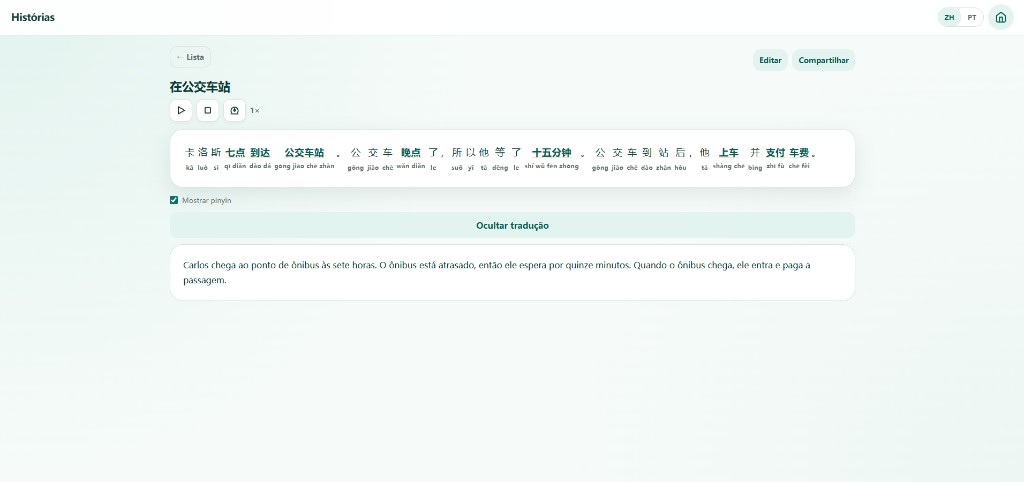This screenshot has width=1024, height=482.
Task: Click the 1× playback speed label
Action: point(255,111)
